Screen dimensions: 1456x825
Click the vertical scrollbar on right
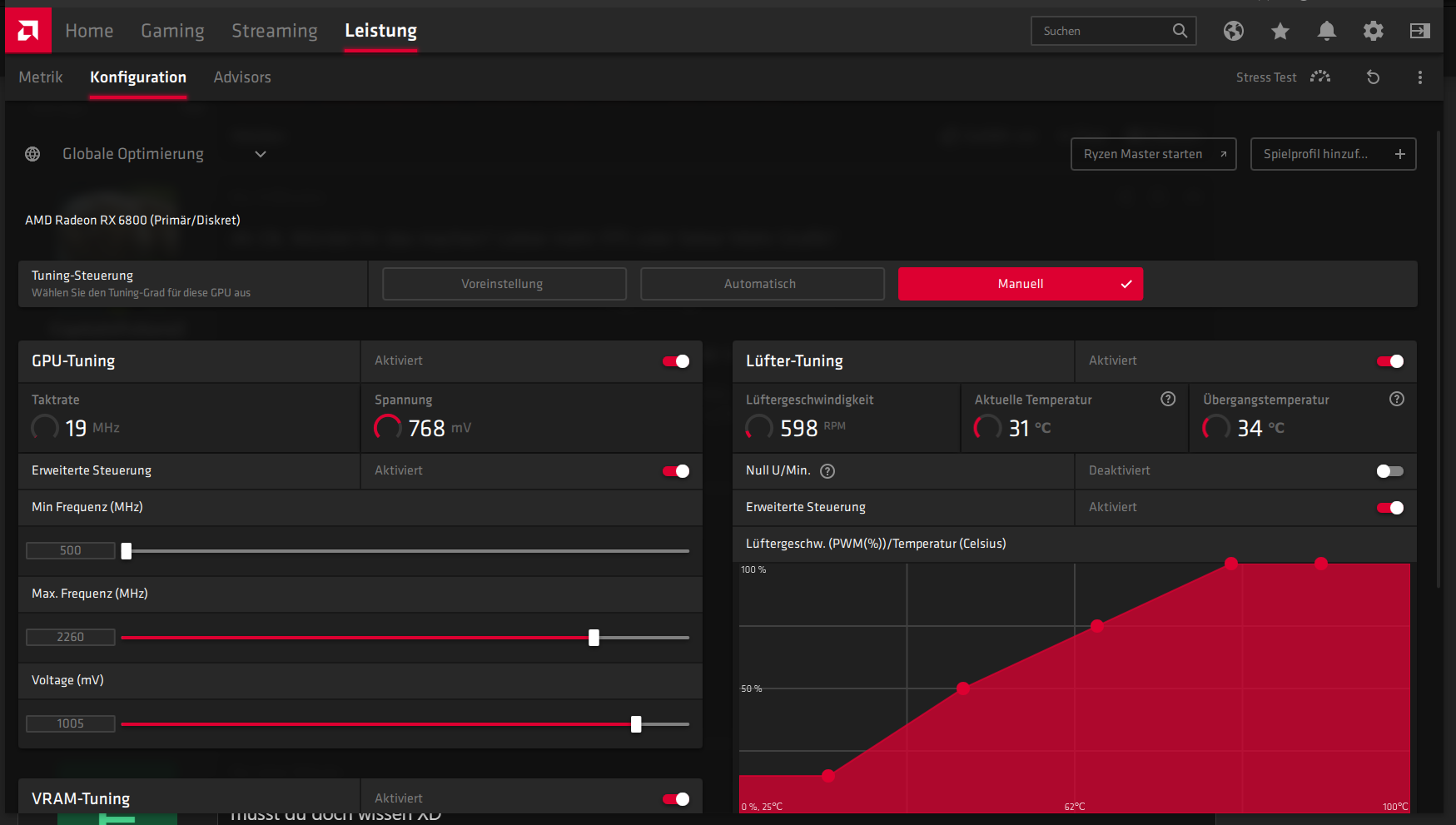tap(1439, 358)
